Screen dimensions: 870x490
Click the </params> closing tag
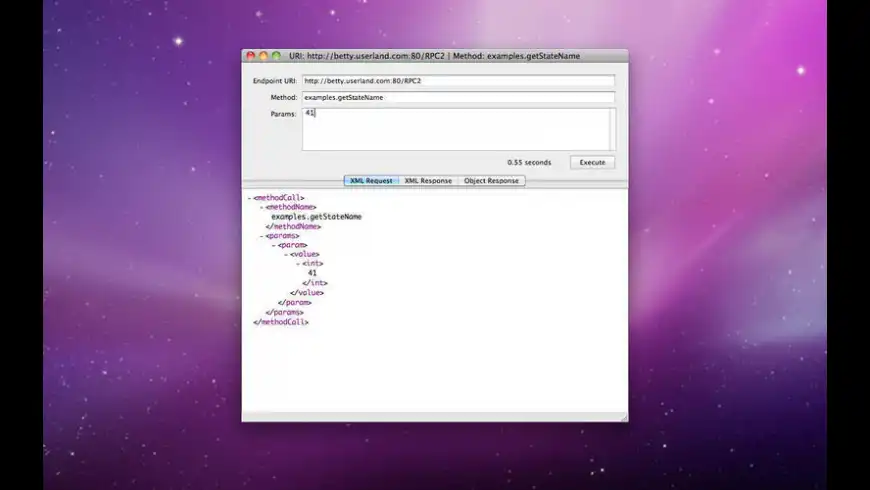click(285, 312)
